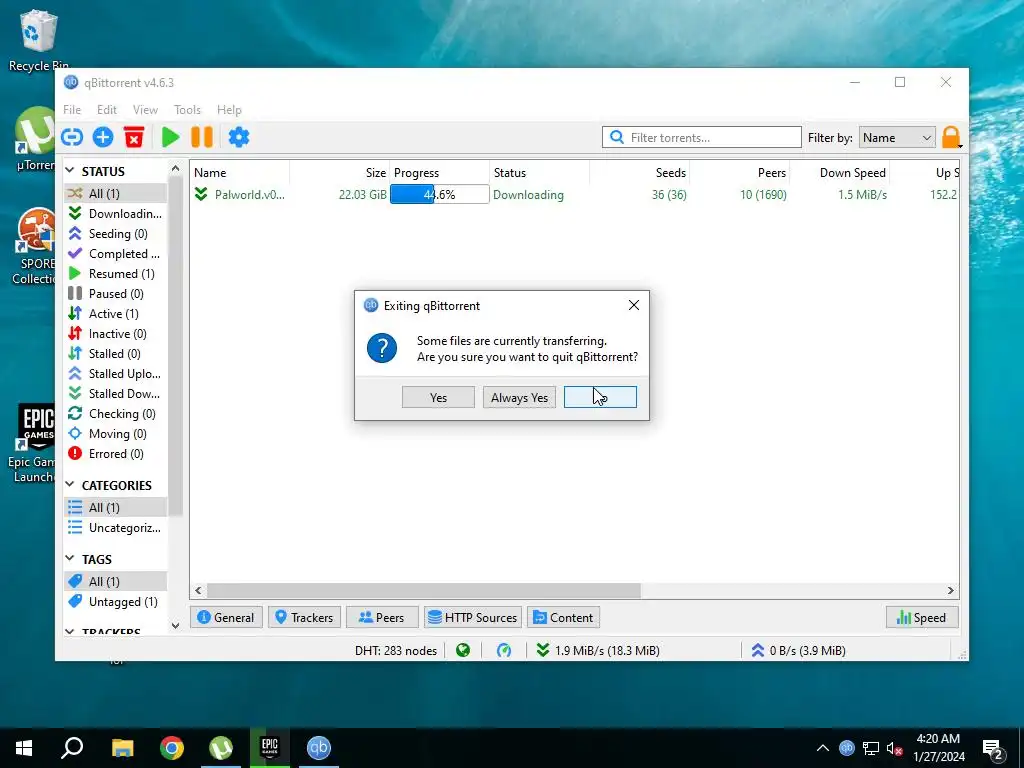Open the Edit menu
This screenshot has width=1024, height=768.
point(106,110)
